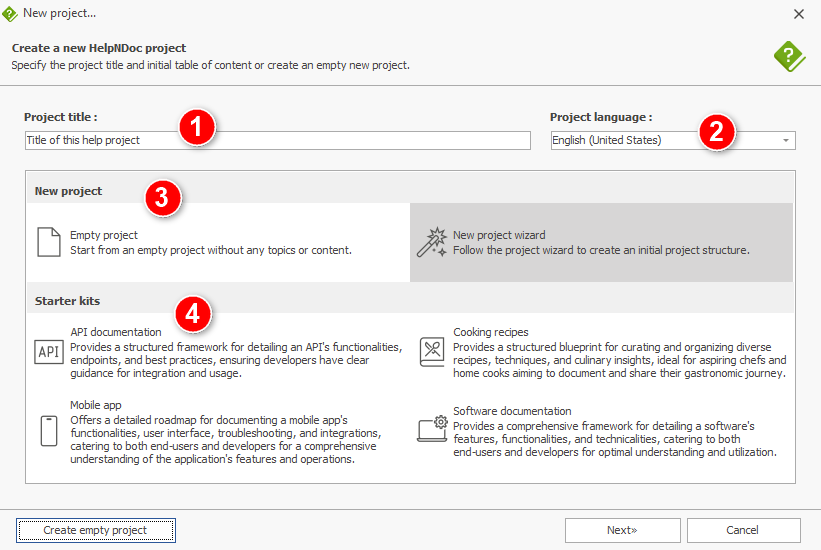Click the Create empty project button
The height and width of the screenshot is (550, 821).
click(x=96, y=530)
